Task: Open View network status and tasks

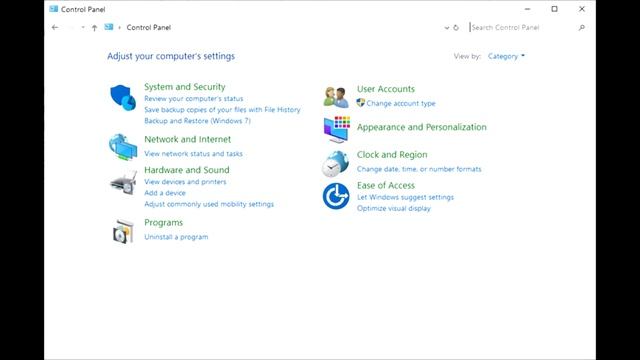Action: click(x=193, y=153)
